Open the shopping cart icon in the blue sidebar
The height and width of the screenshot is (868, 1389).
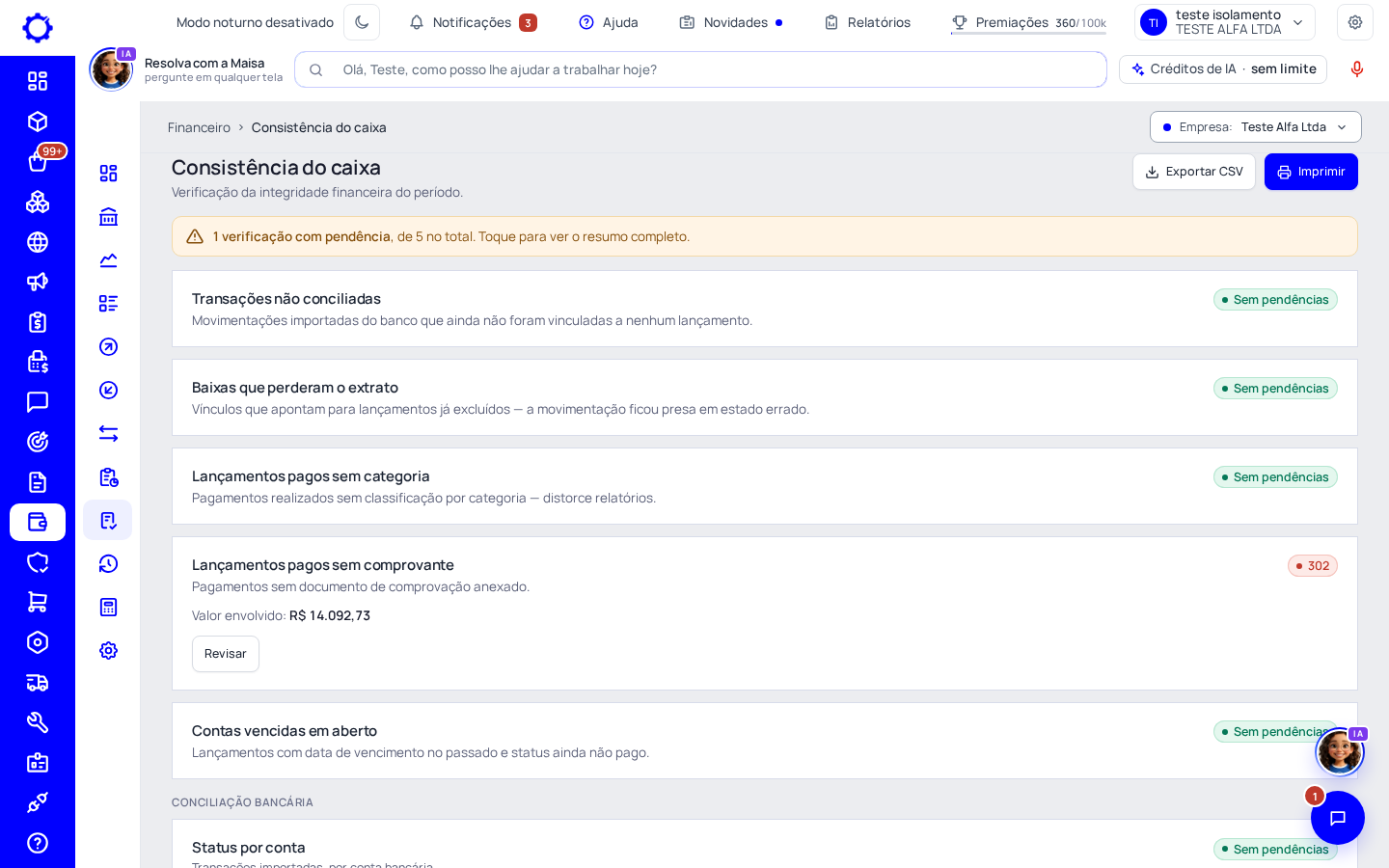point(38,602)
